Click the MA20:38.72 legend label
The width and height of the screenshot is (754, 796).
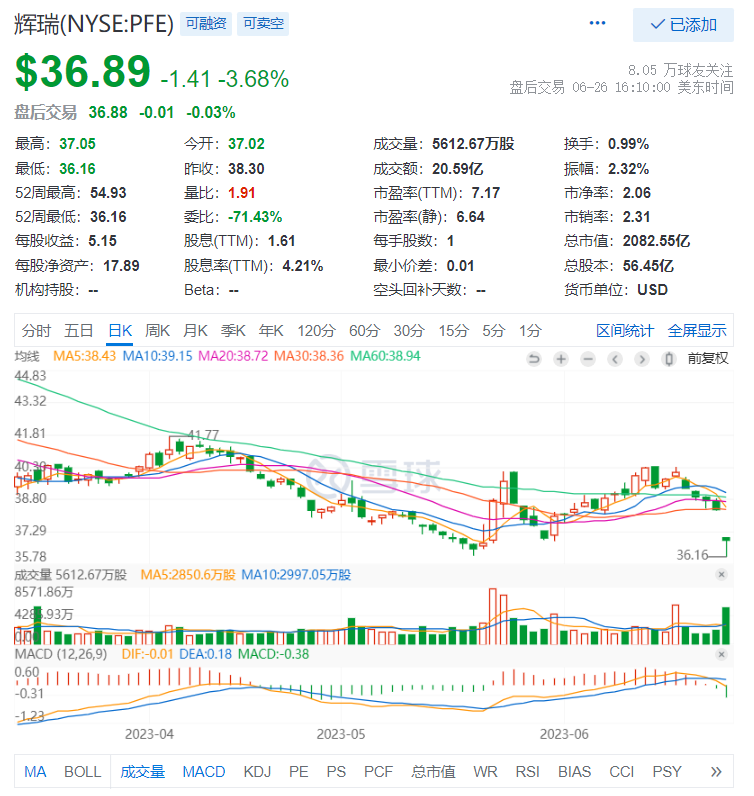(x=233, y=356)
